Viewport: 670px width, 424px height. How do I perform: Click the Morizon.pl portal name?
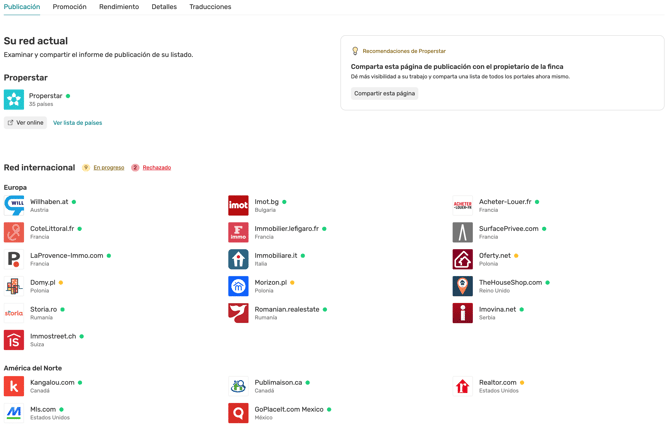(271, 283)
